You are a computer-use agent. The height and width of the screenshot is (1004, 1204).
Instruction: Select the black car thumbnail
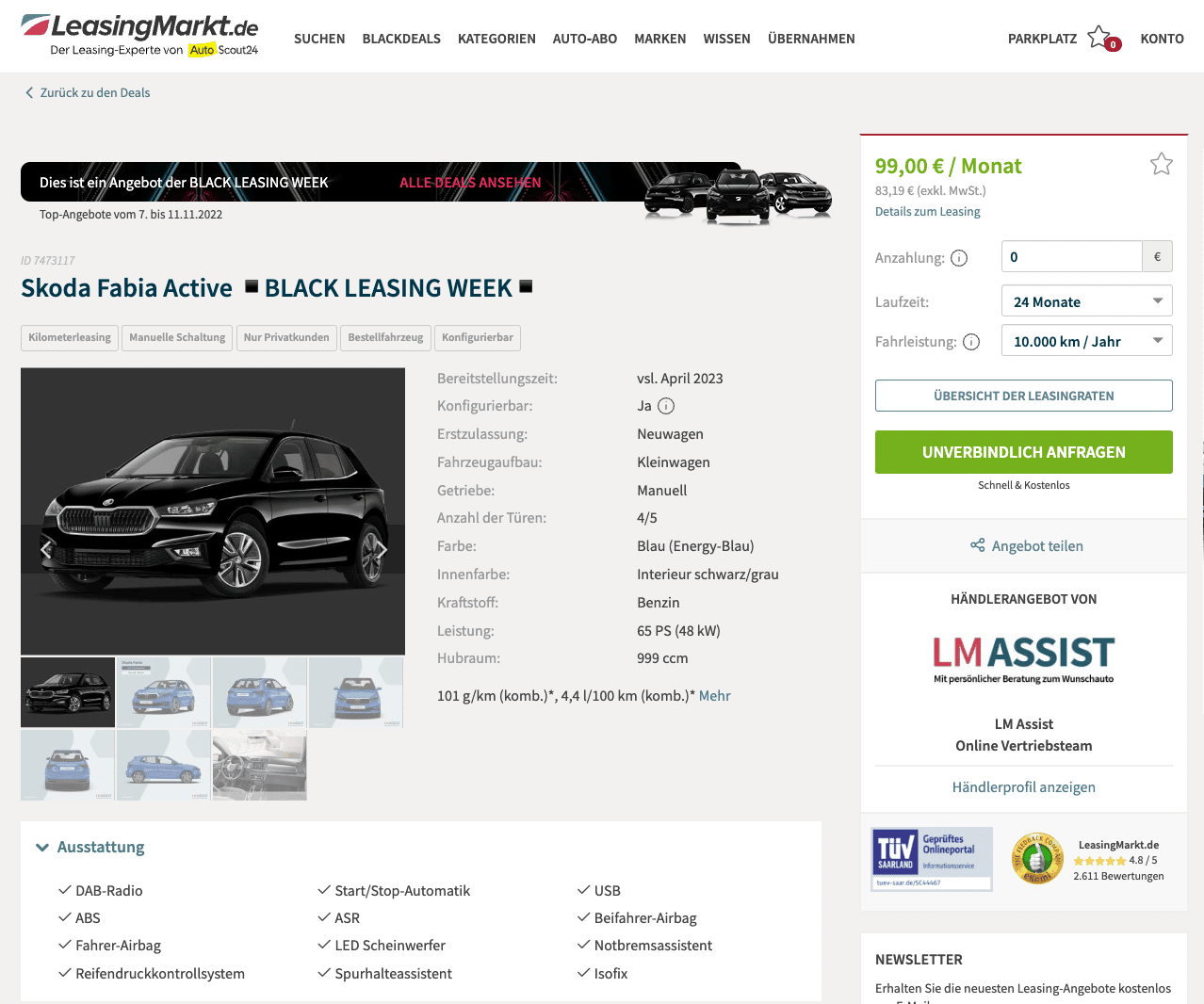tap(68, 692)
